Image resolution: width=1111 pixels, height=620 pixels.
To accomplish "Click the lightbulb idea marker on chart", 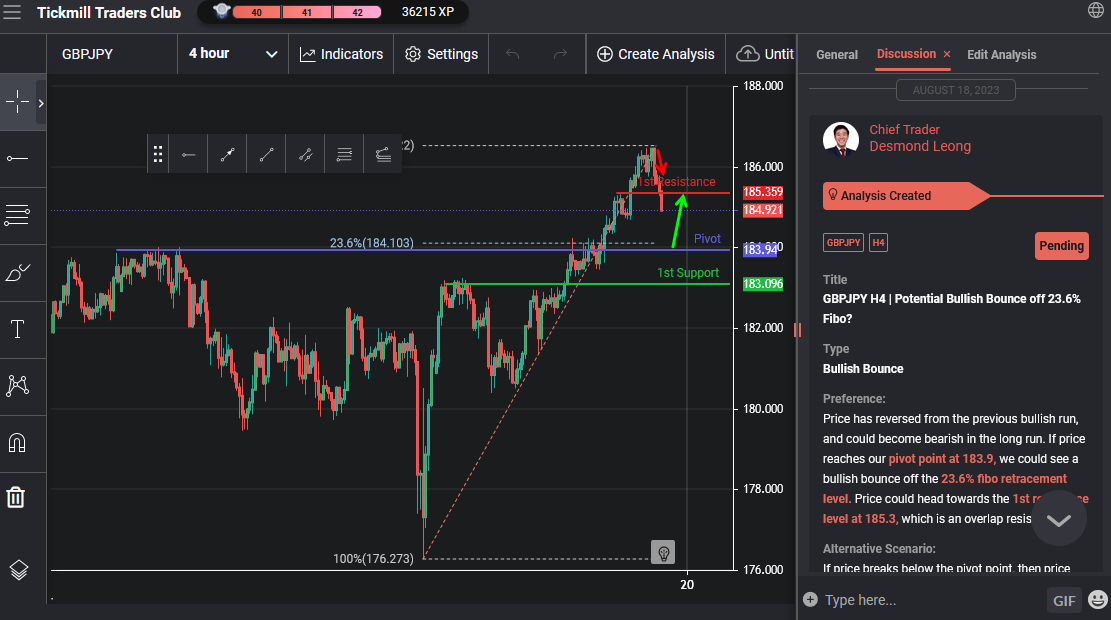I will (663, 552).
